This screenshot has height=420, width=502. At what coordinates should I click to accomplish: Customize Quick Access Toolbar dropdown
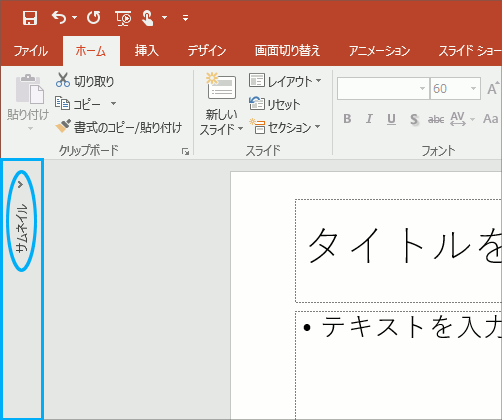tap(185, 18)
